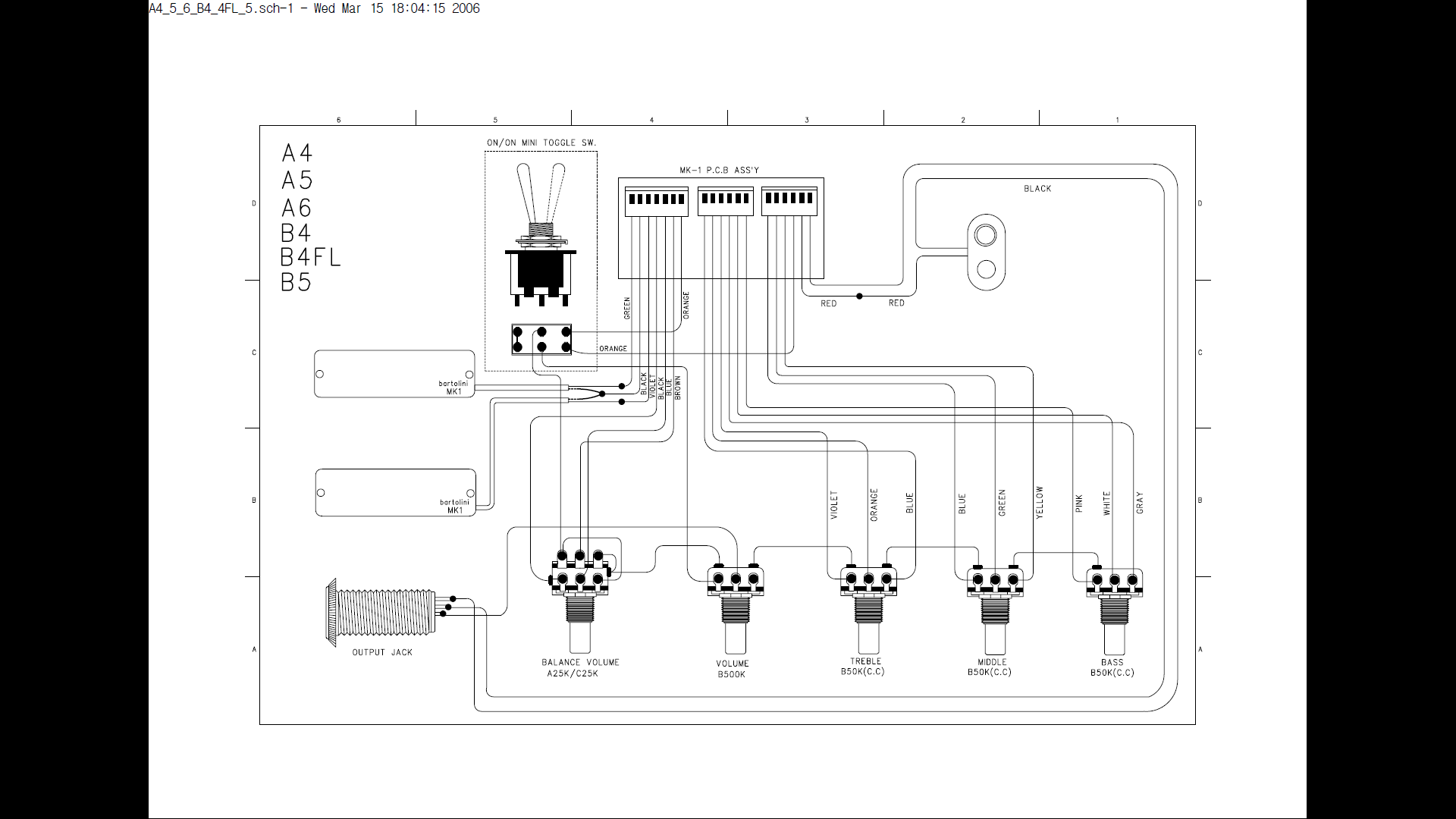1456x819 pixels.
Task: Click zone letter A on the right border
Action: [x=1200, y=650]
